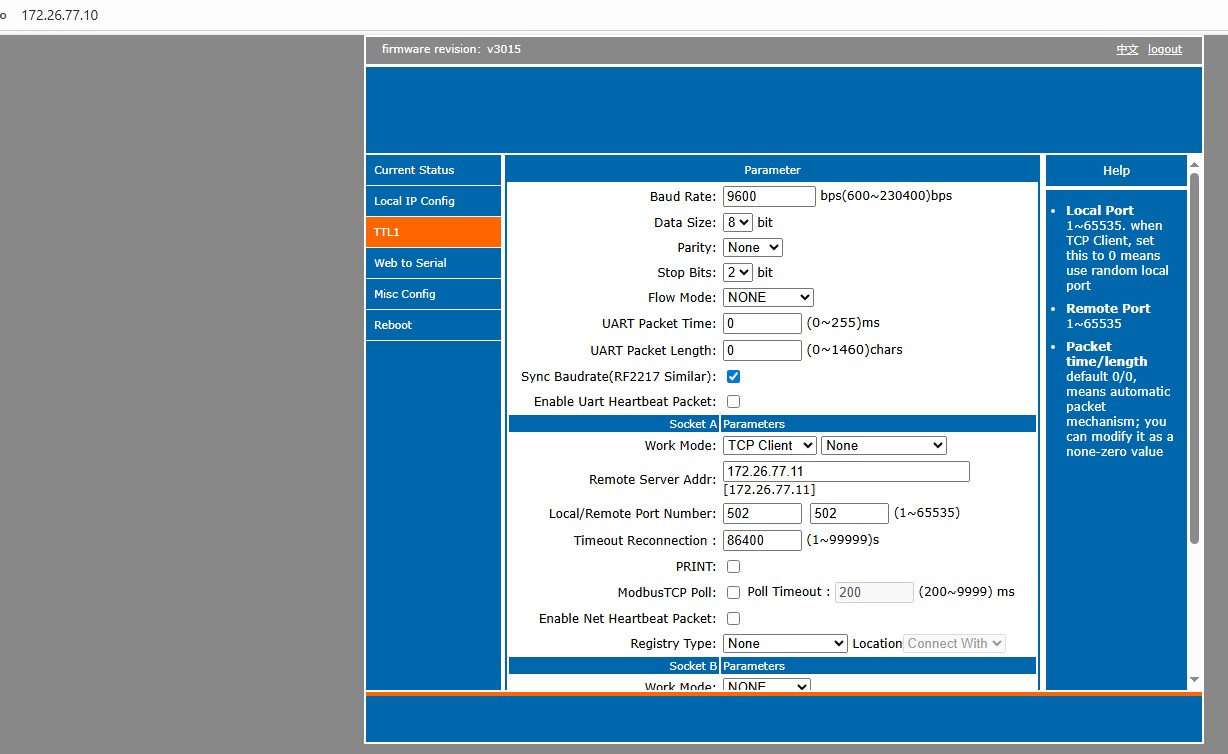
Task: Enable the ModbusTCP Poll checkbox
Action: 733,593
